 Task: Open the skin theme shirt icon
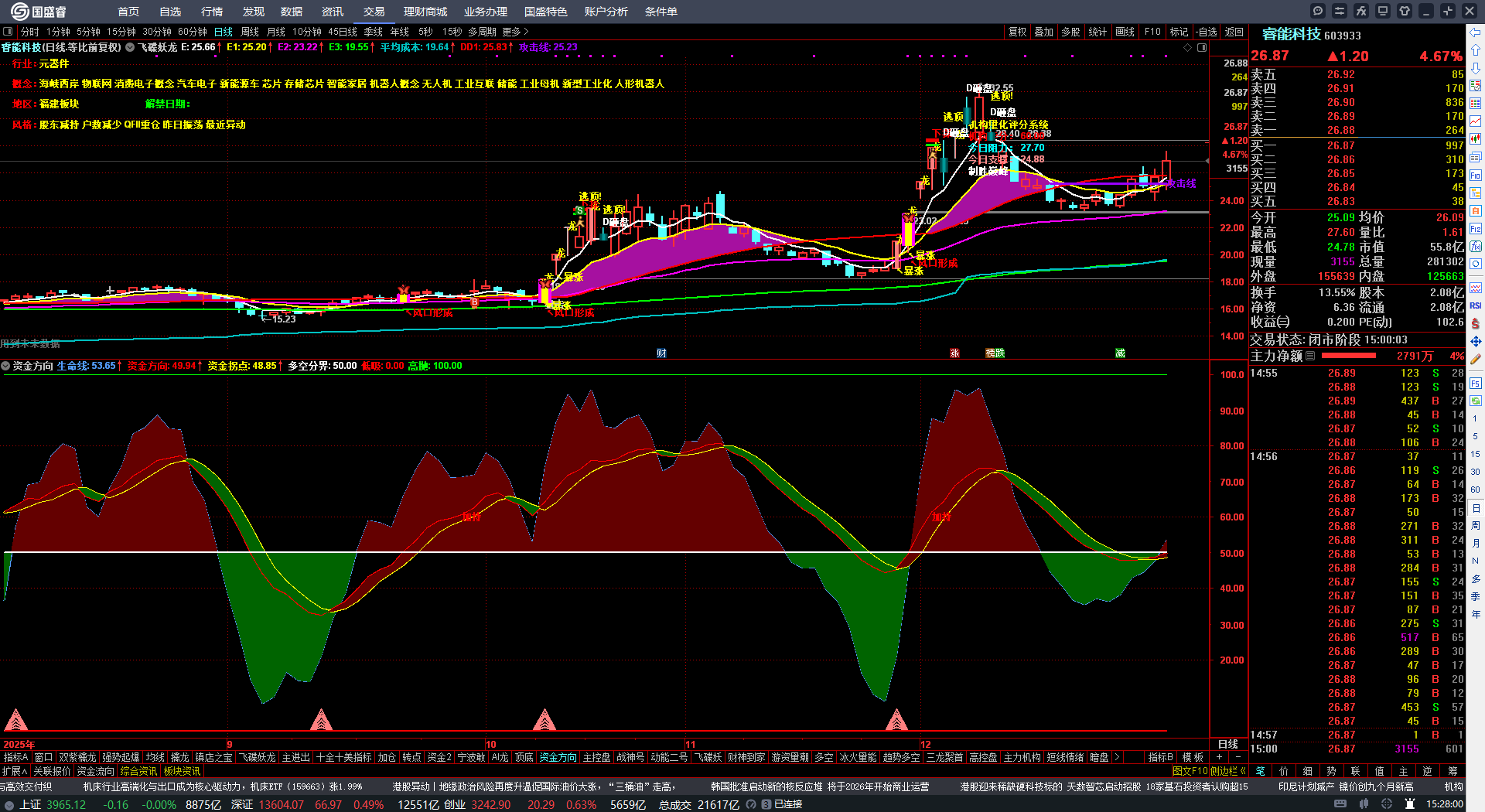click(1405, 11)
